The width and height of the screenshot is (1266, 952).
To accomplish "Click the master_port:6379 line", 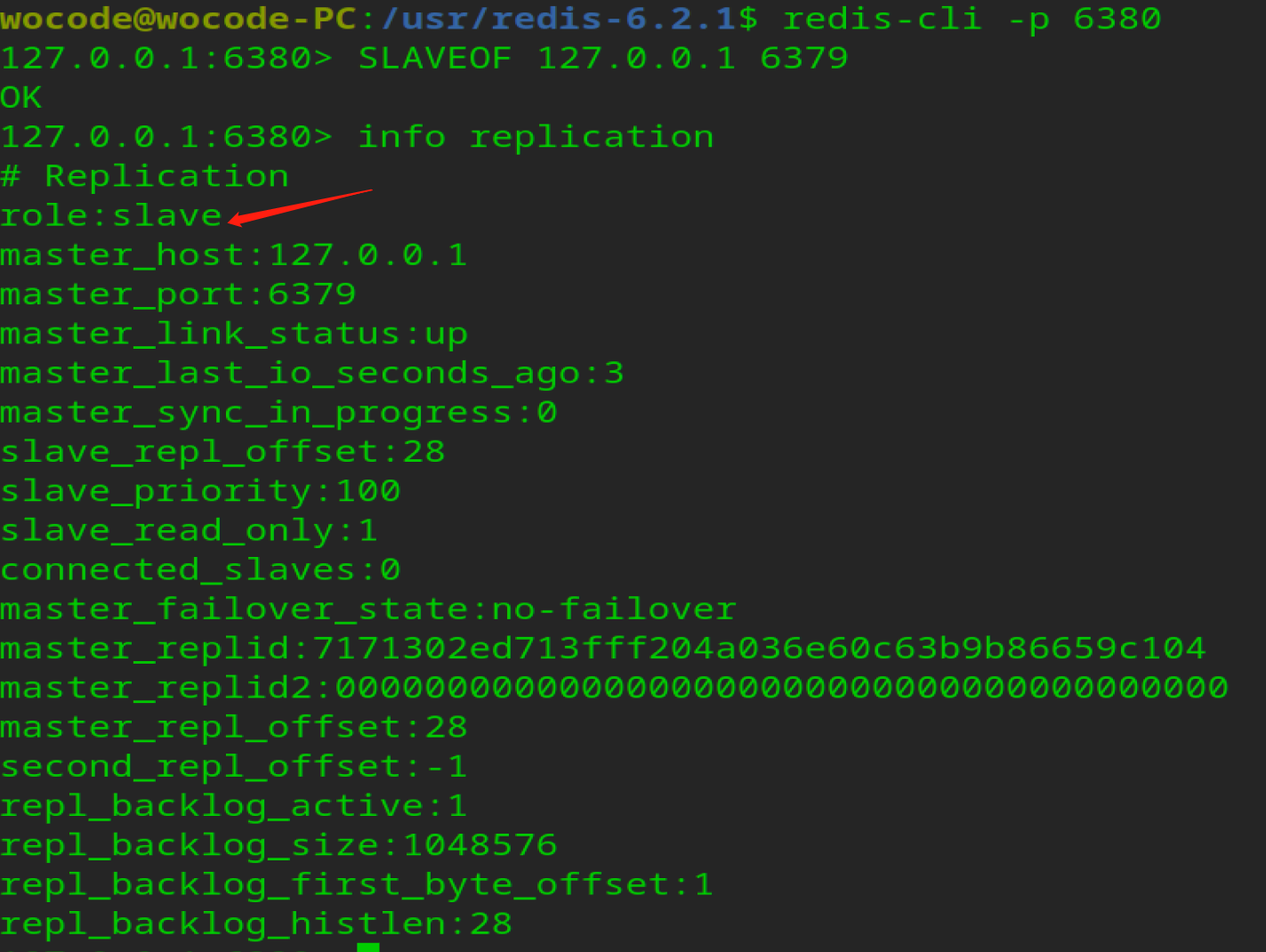I will [x=178, y=294].
